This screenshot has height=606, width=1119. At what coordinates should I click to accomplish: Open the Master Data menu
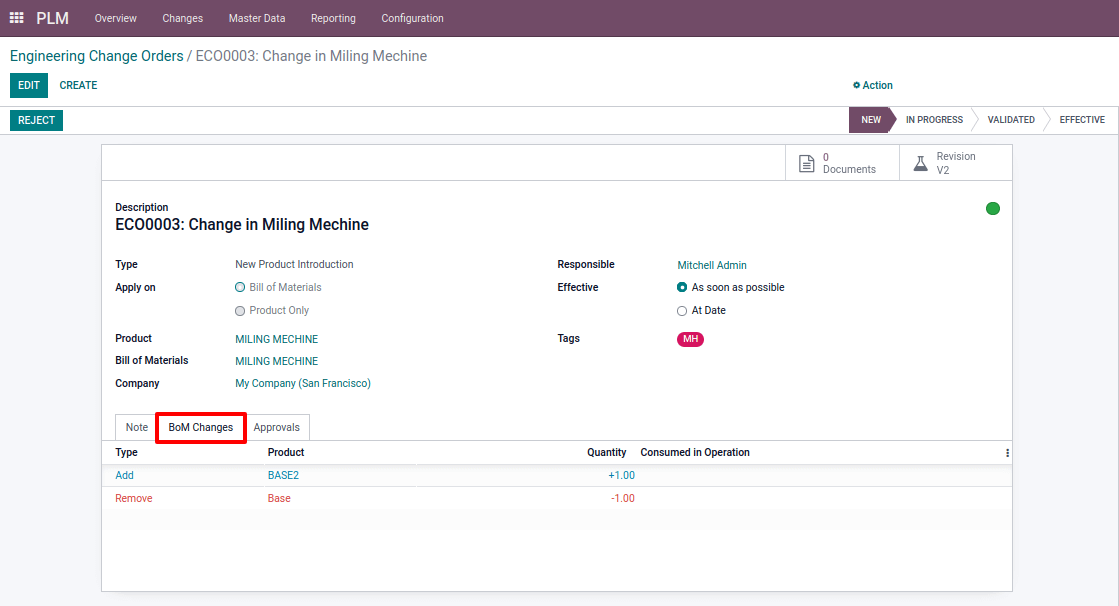coord(257,18)
